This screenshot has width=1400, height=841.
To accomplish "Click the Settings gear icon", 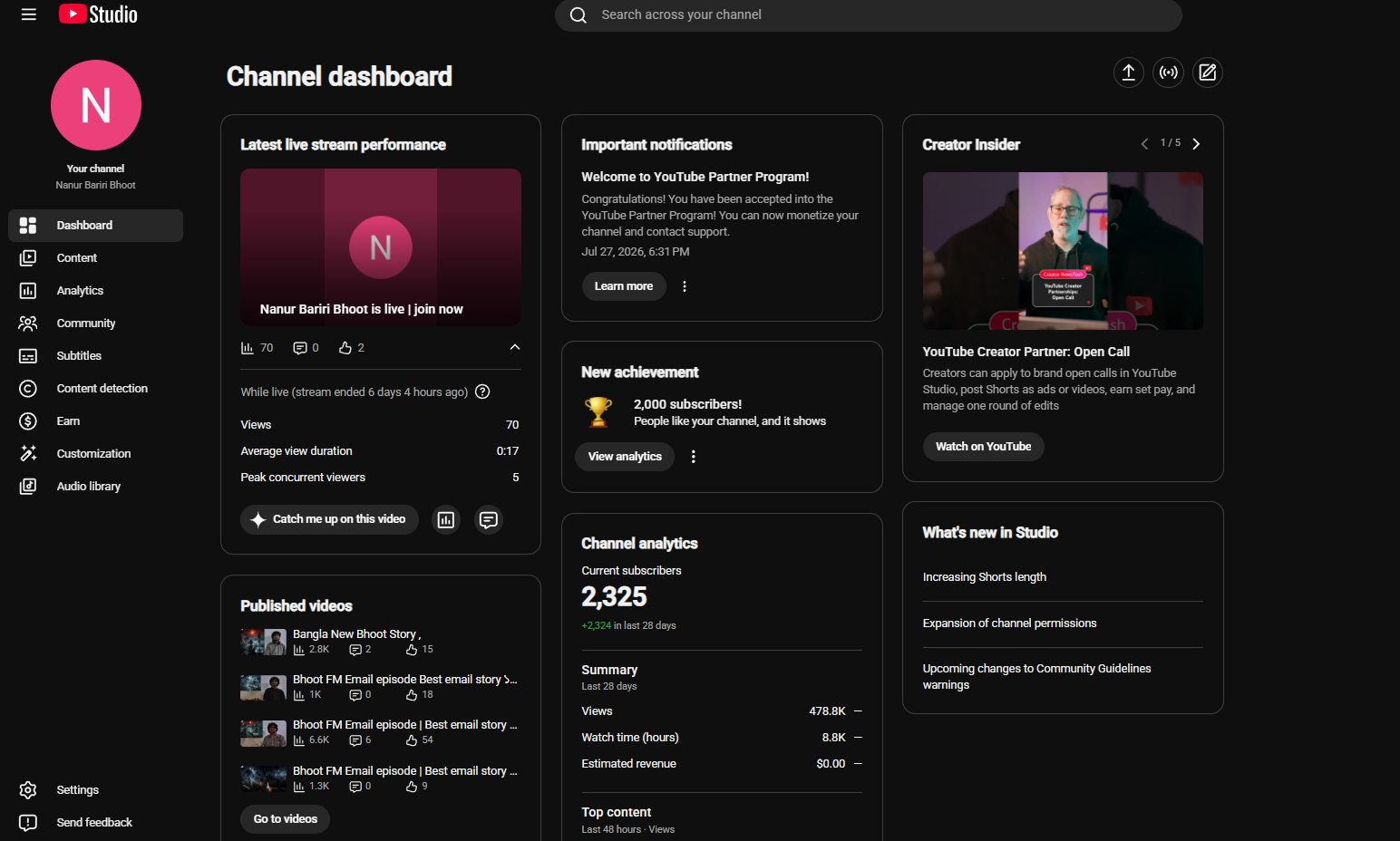I will [28, 790].
